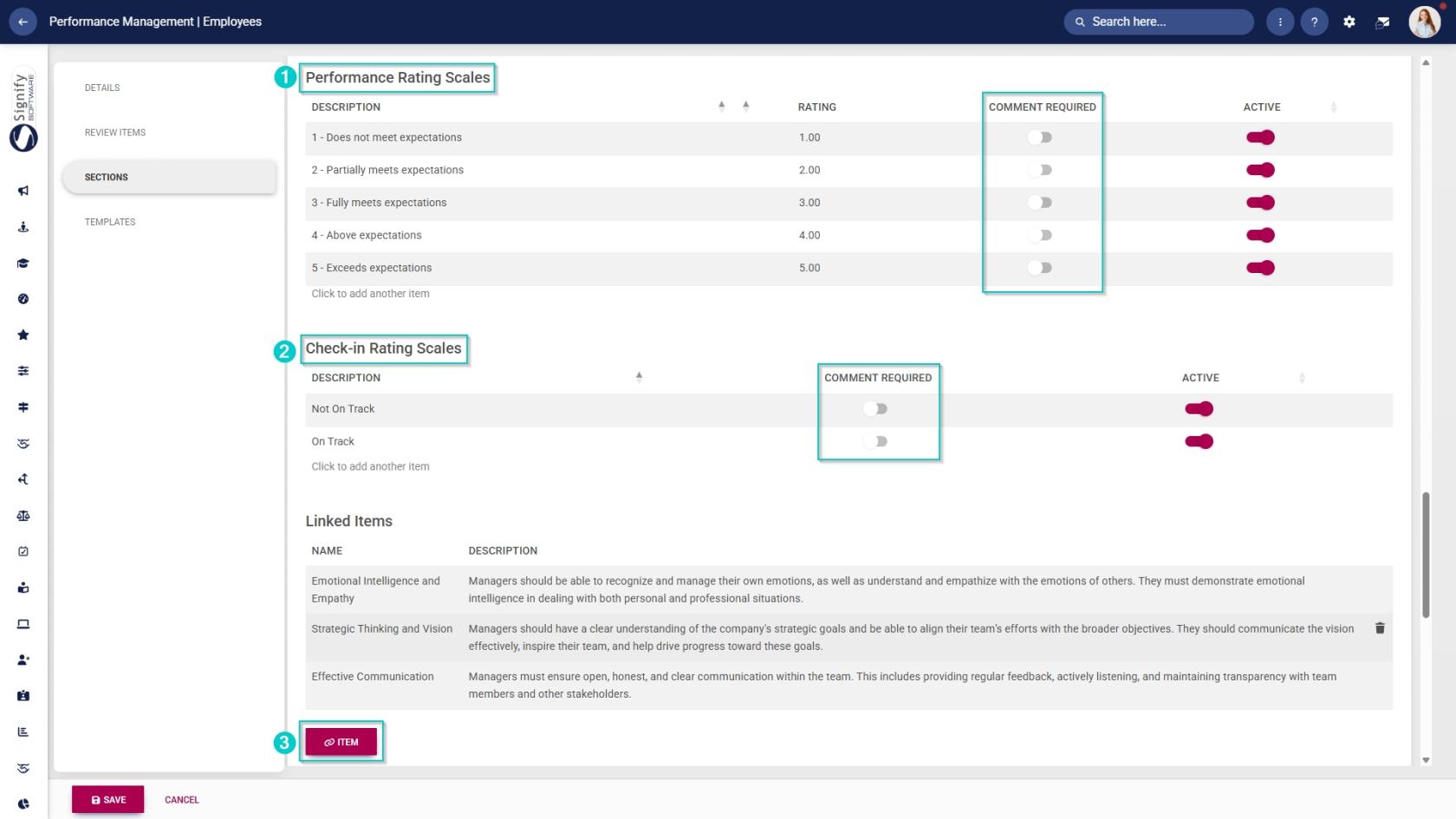Click the scrollbar down arrow
Image resolution: width=1456 pixels, height=819 pixels.
coord(1426,760)
